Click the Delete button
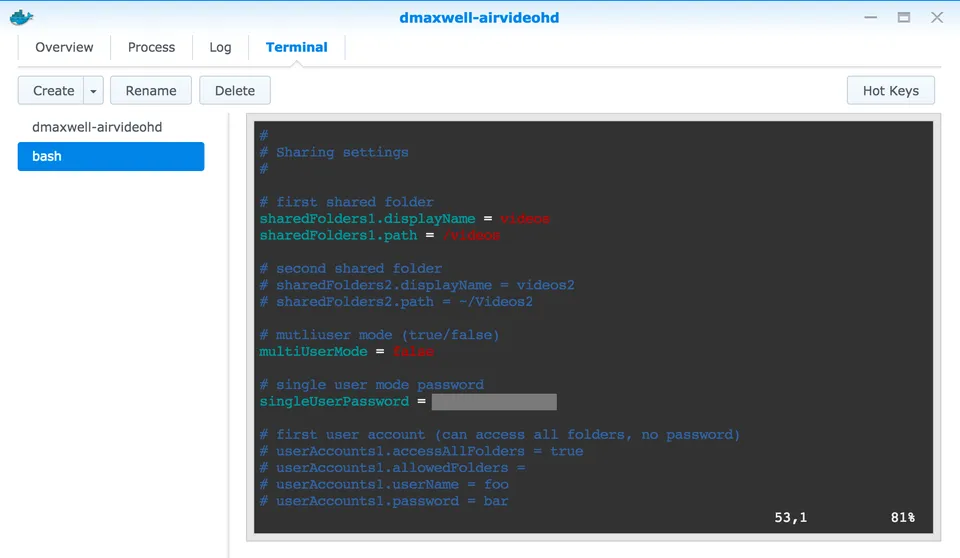 [x=234, y=91]
